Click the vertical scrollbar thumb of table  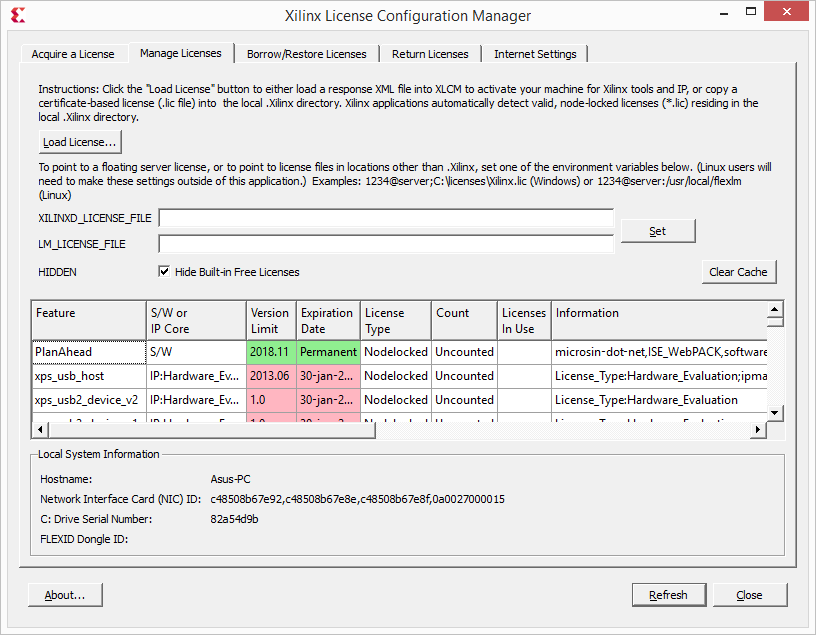click(775, 322)
